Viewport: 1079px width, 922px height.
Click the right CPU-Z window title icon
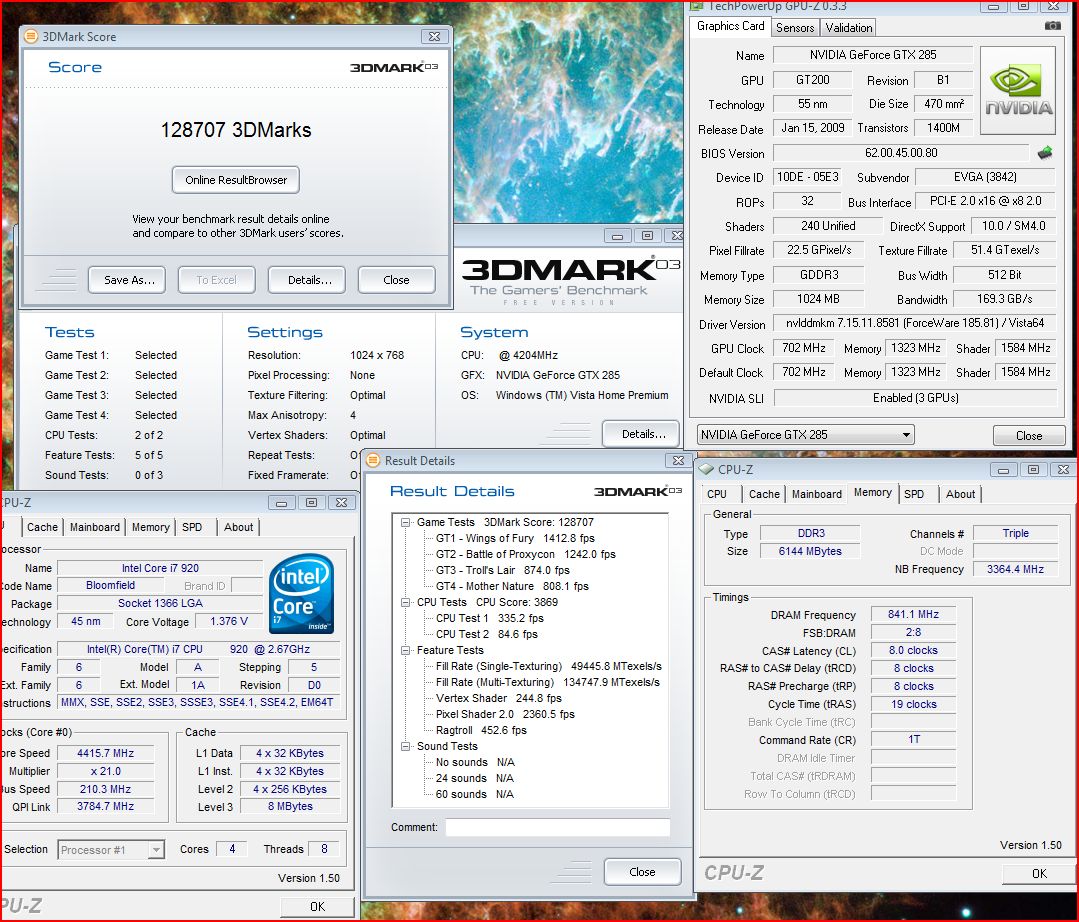(x=706, y=469)
